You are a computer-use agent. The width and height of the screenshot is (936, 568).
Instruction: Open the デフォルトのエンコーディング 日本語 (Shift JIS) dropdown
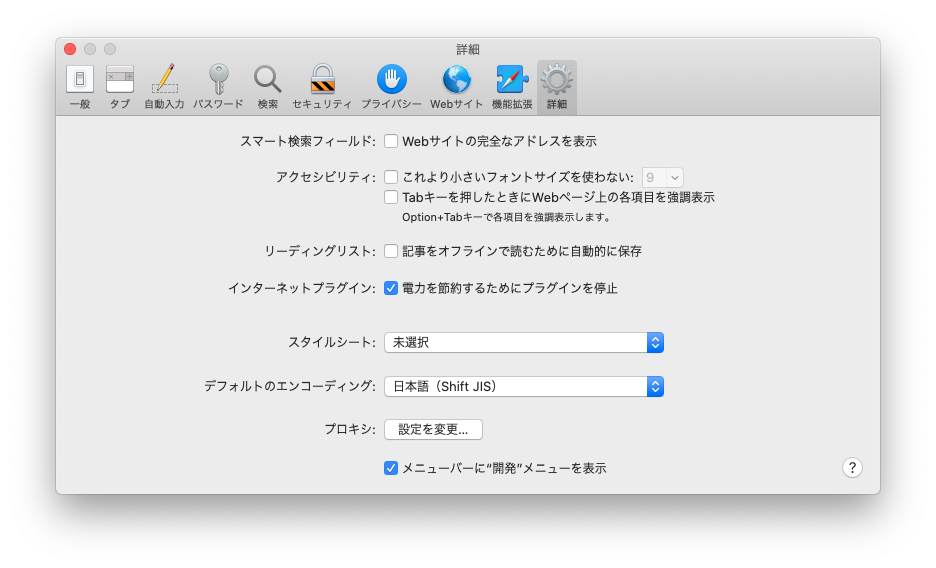click(524, 387)
